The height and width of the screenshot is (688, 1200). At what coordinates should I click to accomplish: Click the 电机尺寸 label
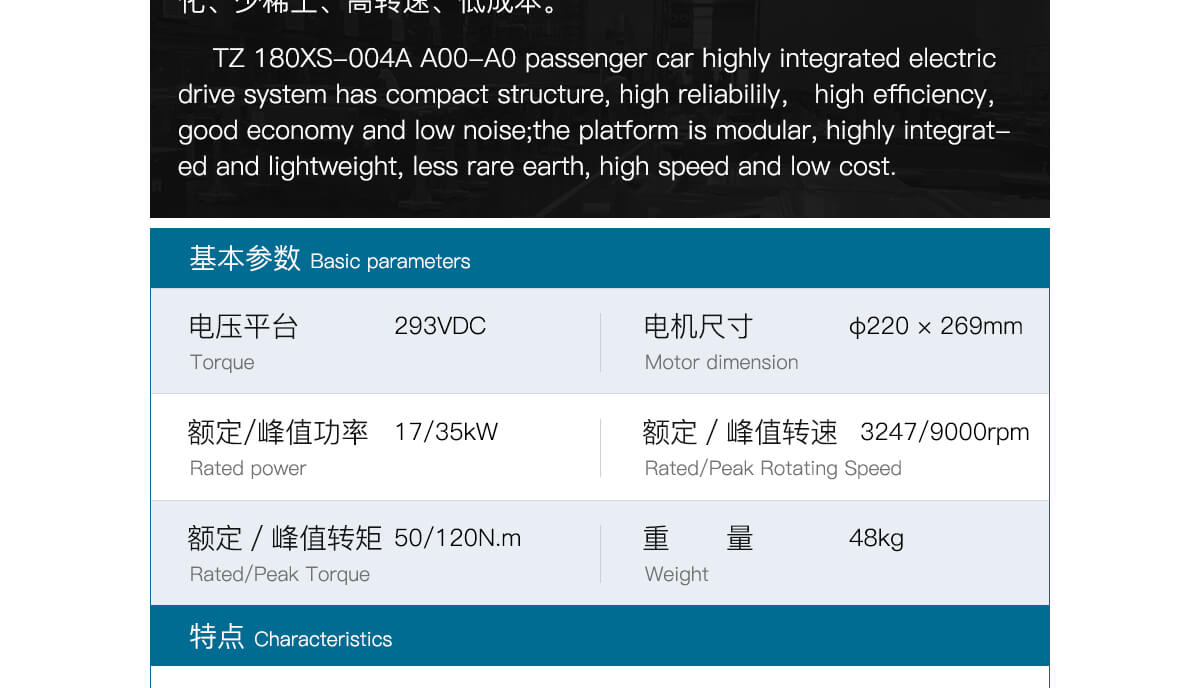(698, 327)
